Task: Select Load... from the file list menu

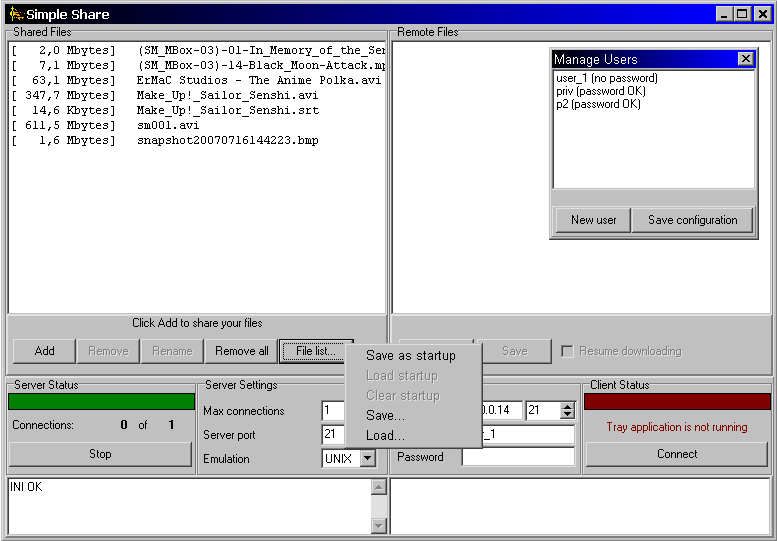Action: [385, 435]
